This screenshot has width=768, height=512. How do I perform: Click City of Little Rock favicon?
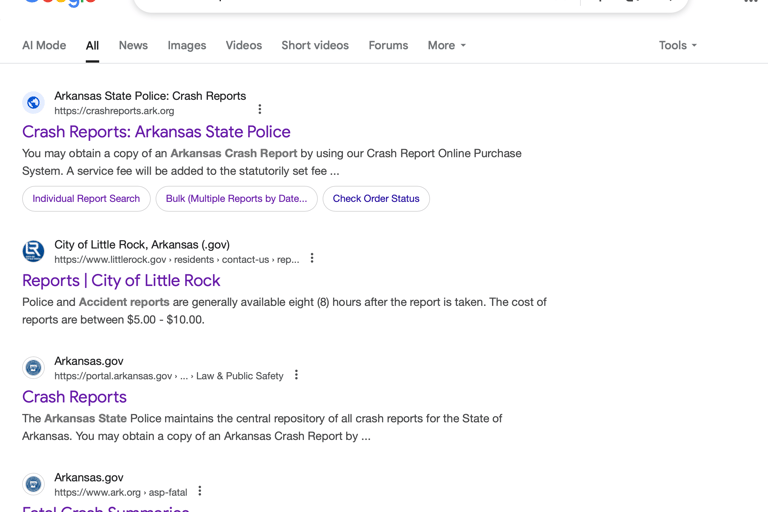(x=33, y=251)
